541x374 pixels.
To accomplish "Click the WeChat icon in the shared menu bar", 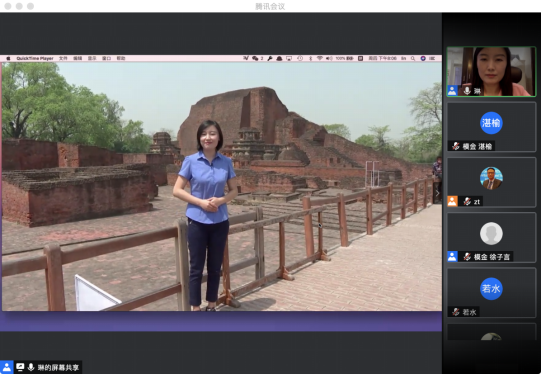I will point(255,58).
